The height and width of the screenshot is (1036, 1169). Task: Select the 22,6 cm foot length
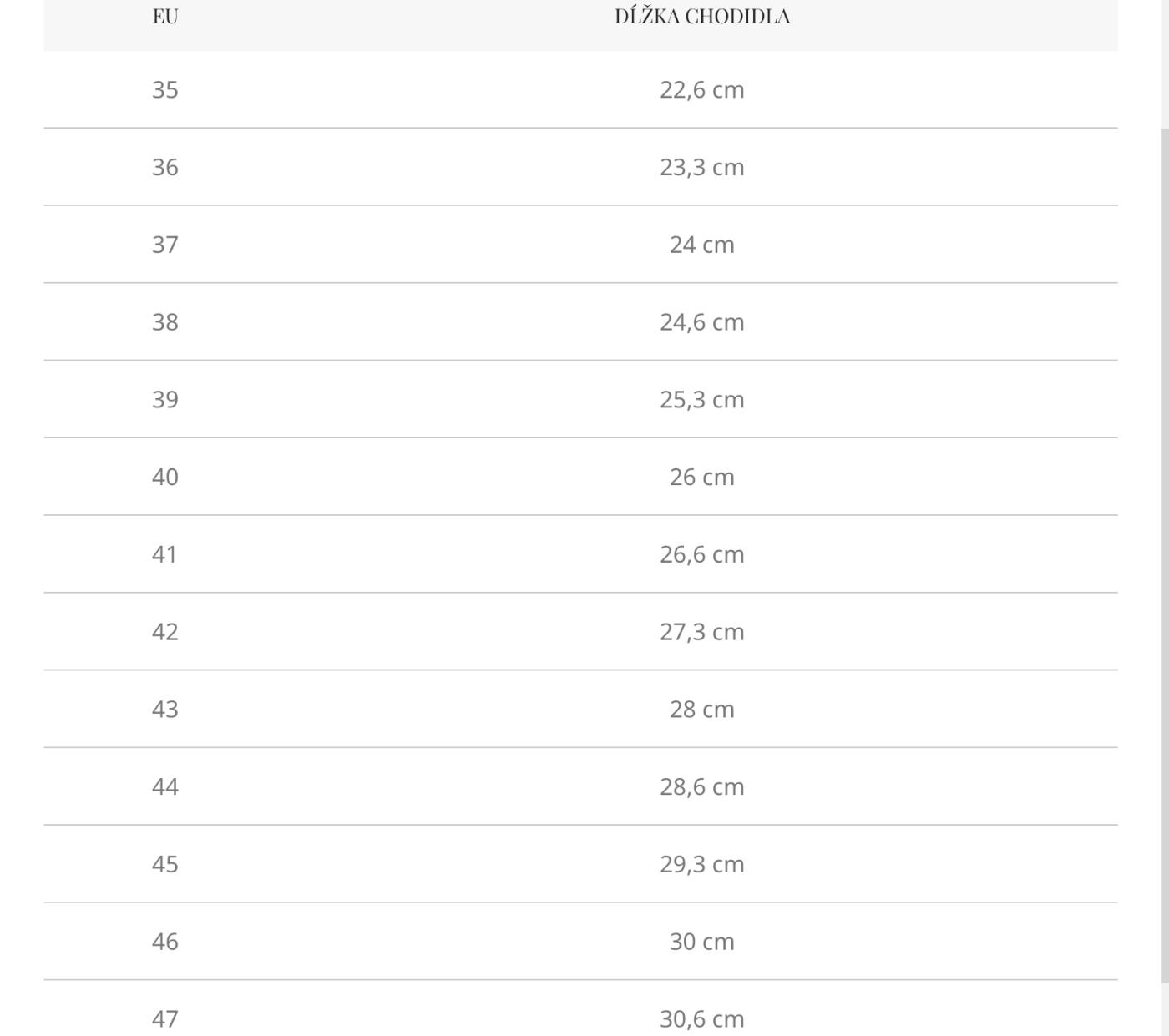coord(702,89)
